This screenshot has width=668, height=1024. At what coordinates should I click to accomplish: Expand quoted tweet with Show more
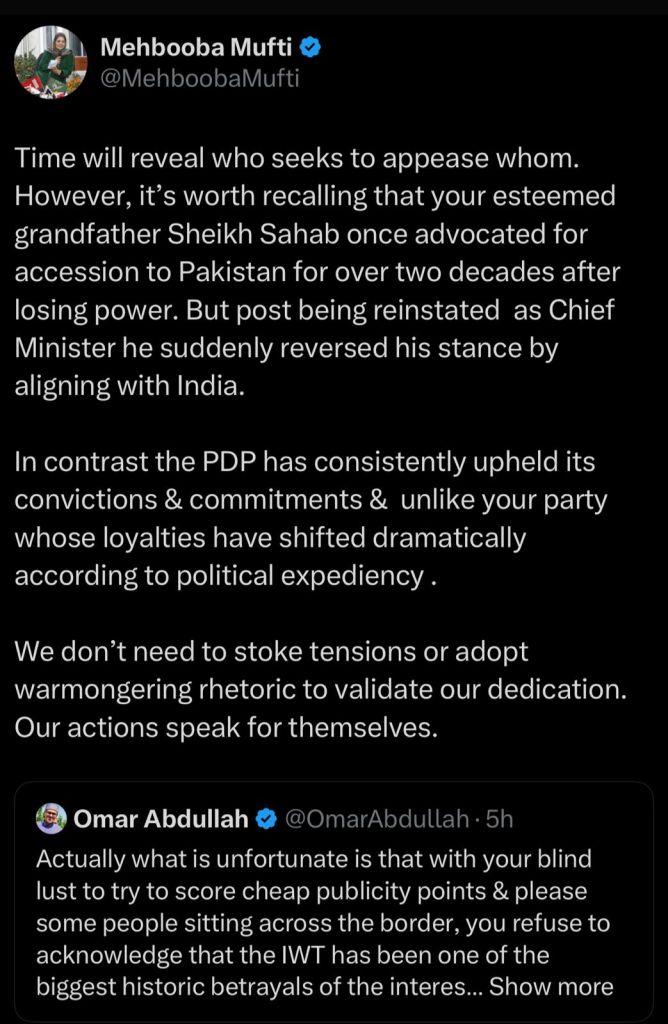(x=550, y=986)
